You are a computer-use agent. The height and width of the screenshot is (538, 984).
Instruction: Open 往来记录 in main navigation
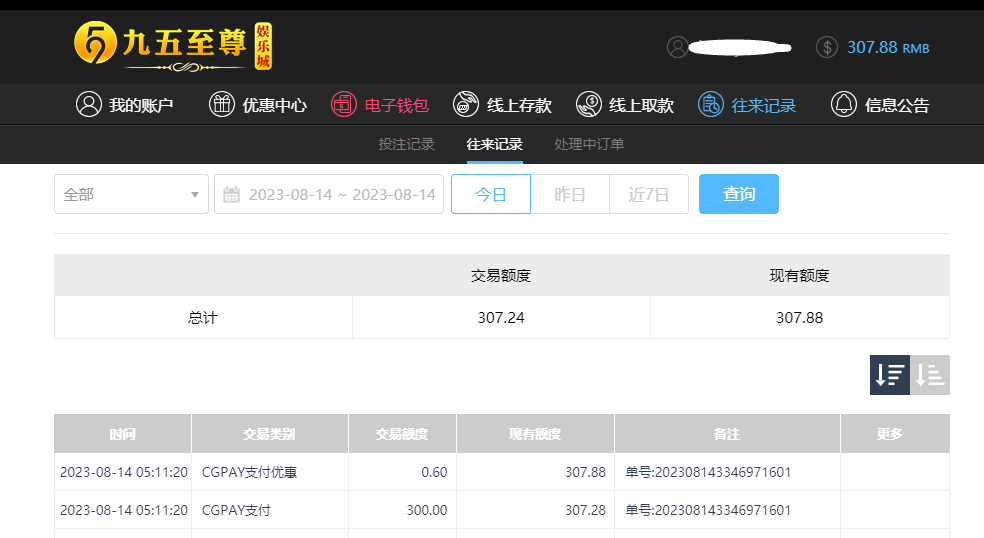coord(747,104)
